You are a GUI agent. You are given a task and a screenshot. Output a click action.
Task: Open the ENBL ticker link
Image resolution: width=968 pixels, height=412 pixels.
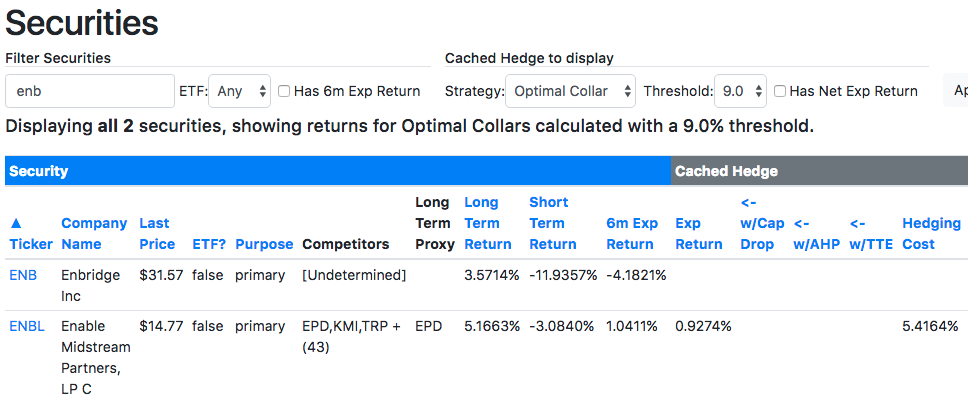[x=27, y=326]
